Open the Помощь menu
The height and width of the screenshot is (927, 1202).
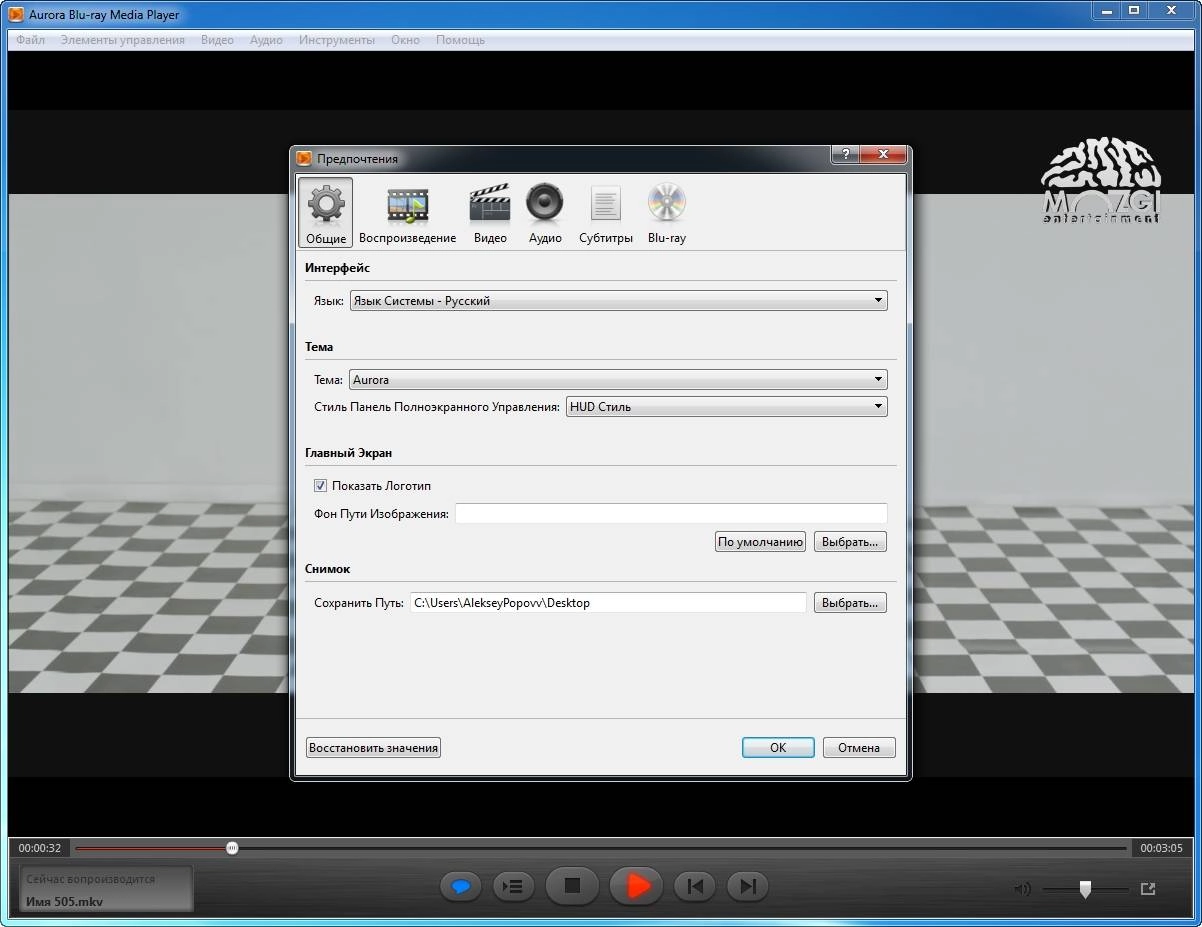click(x=460, y=40)
